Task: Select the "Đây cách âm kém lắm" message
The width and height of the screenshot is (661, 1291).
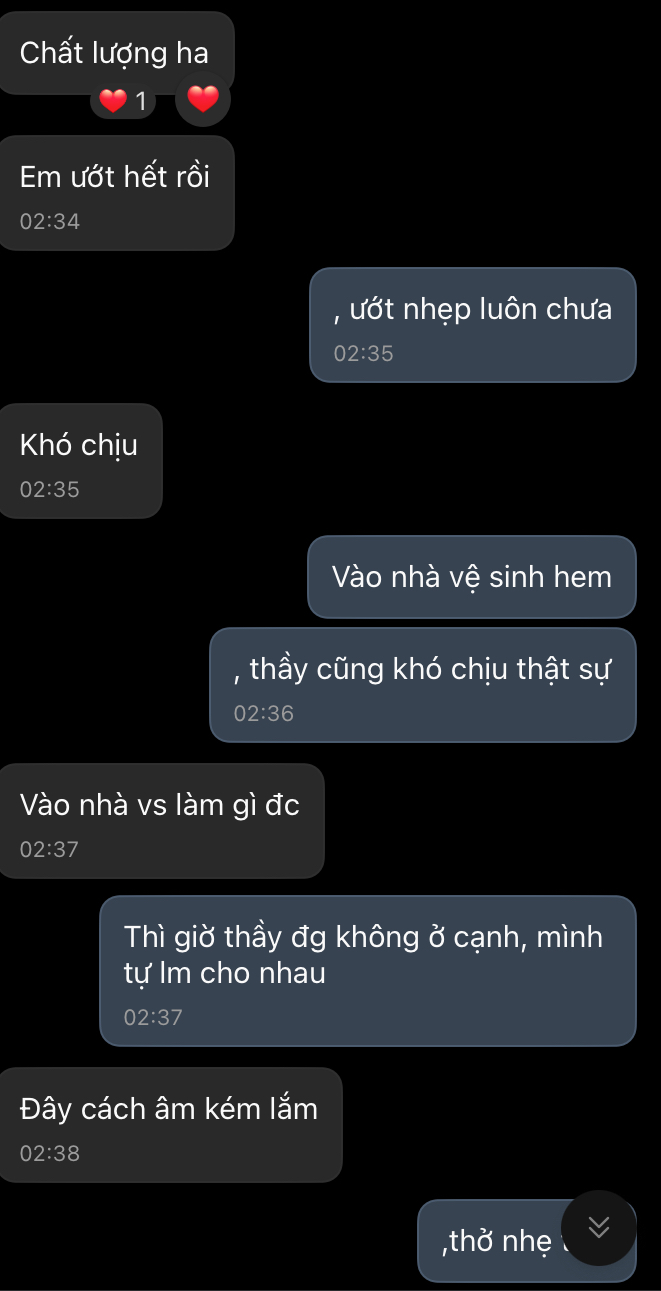Action: pos(169,1125)
